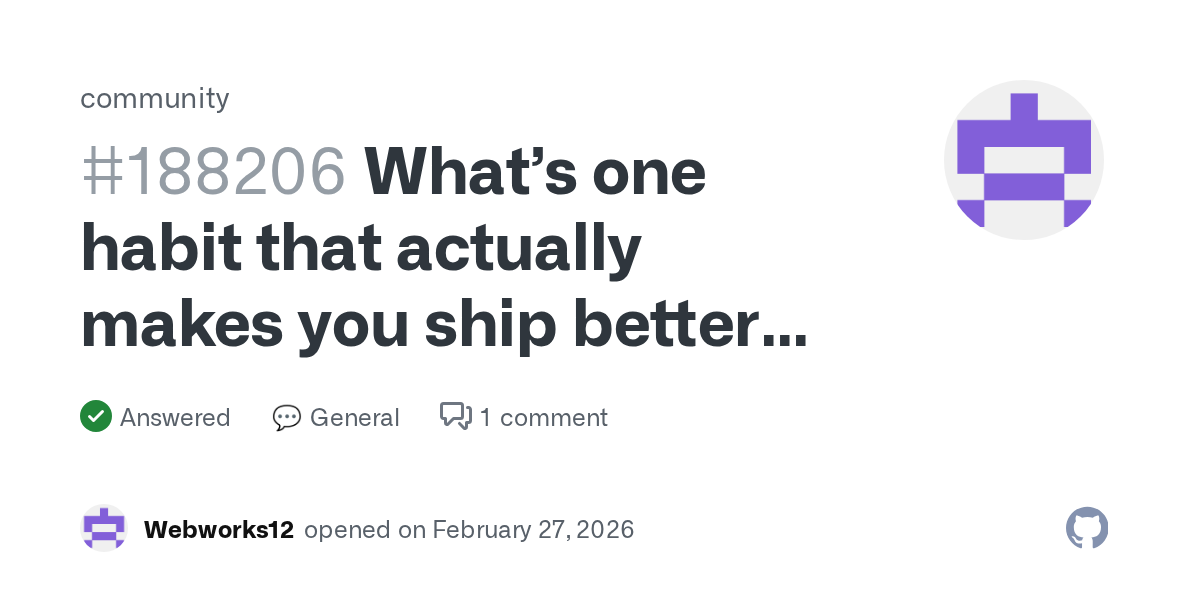
Task: Click the date February 27, 2026
Action: [x=533, y=530]
